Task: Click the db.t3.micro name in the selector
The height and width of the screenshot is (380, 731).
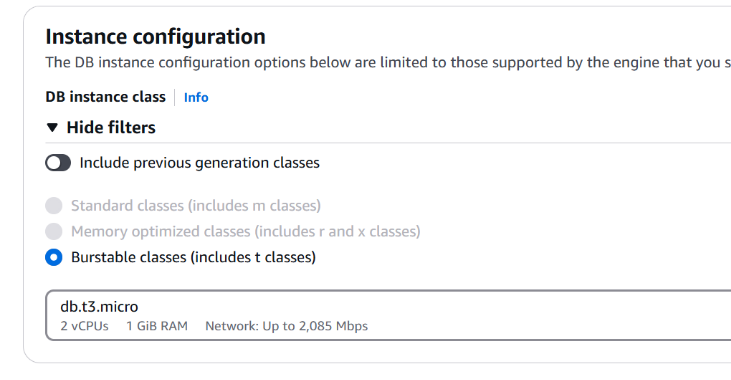Action: pyautogui.click(x=99, y=307)
